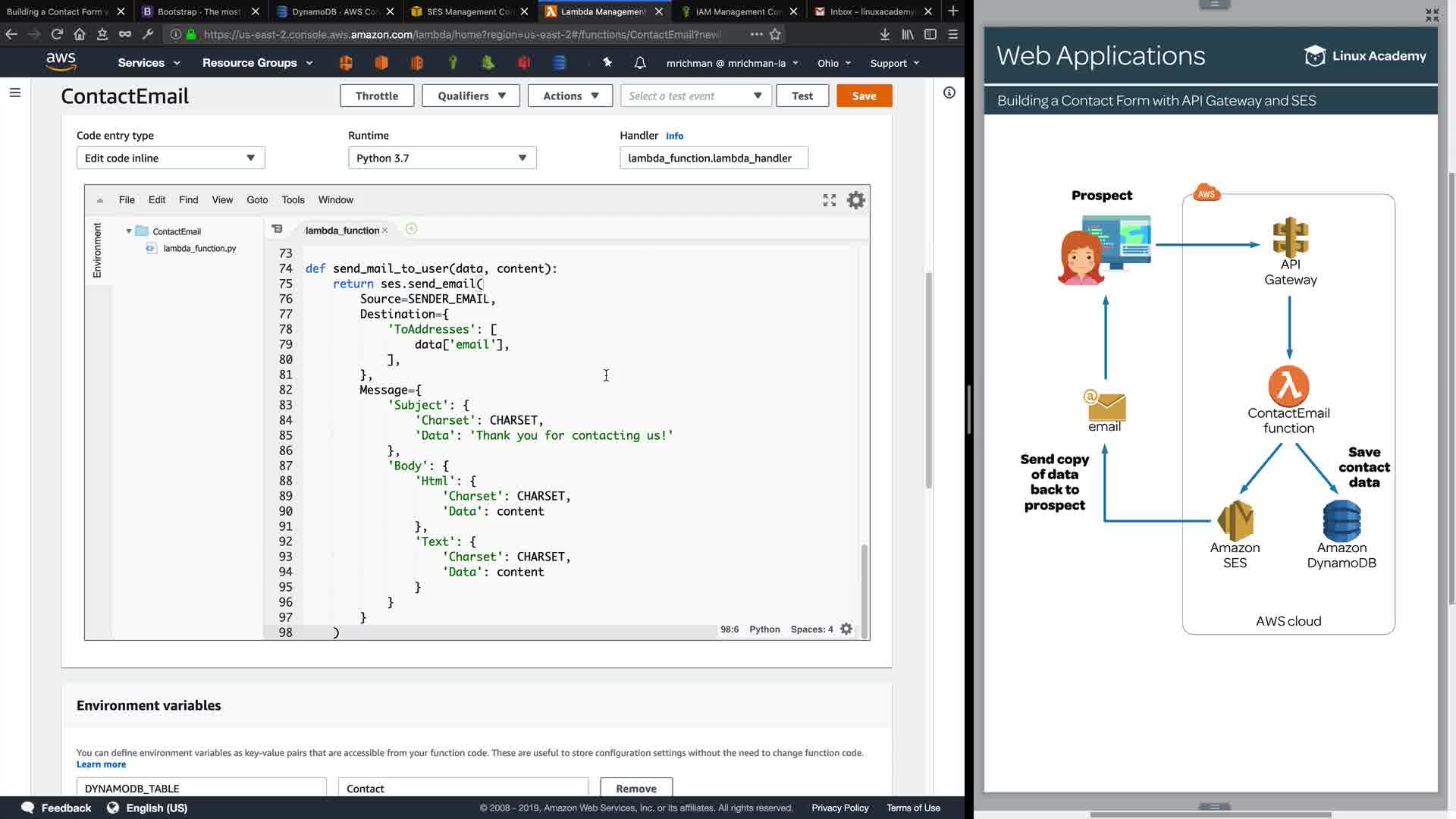
Task: Click the AWS logo home icon
Action: (x=61, y=62)
